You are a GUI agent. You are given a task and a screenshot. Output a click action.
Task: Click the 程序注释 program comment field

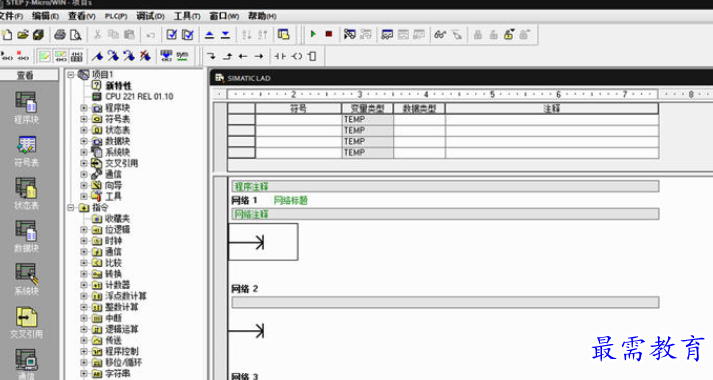tap(445, 186)
